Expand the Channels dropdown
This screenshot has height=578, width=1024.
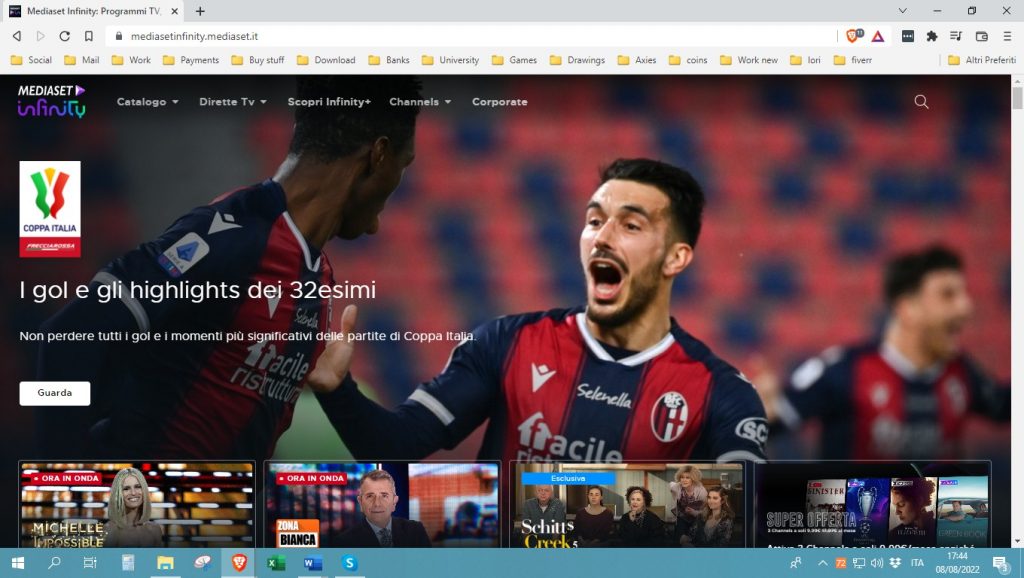point(418,101)
